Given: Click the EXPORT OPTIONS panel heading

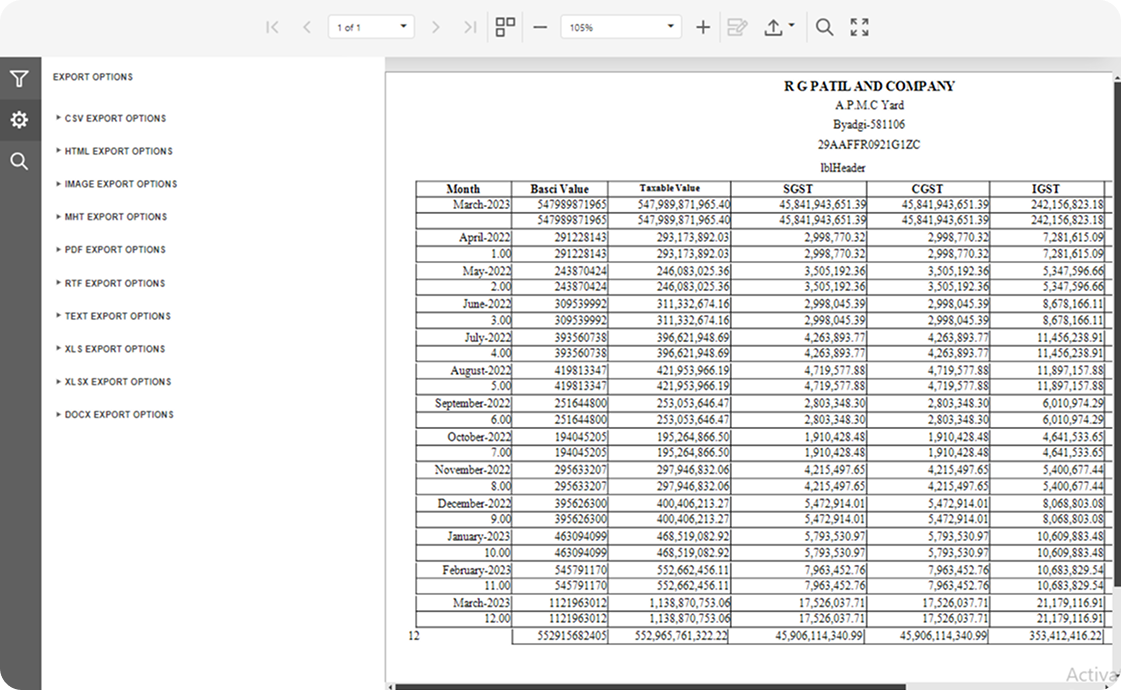Looking at the screenshot, I should [93, 77].
